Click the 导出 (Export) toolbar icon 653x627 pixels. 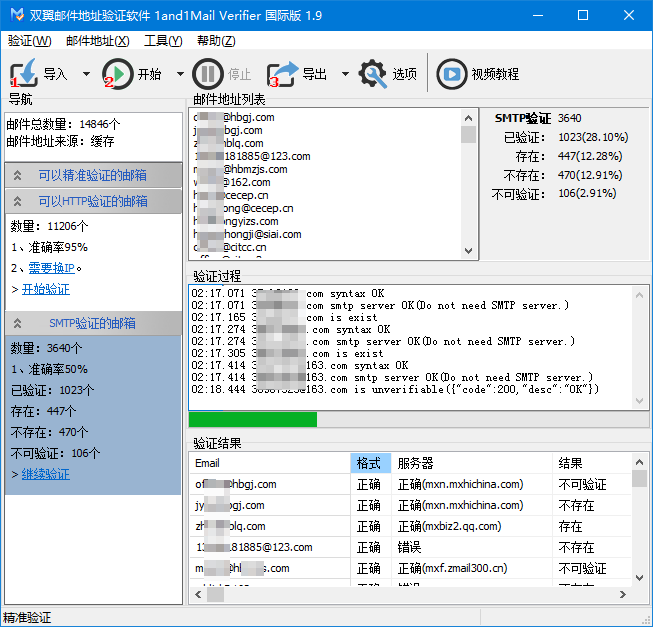[283, 73]
